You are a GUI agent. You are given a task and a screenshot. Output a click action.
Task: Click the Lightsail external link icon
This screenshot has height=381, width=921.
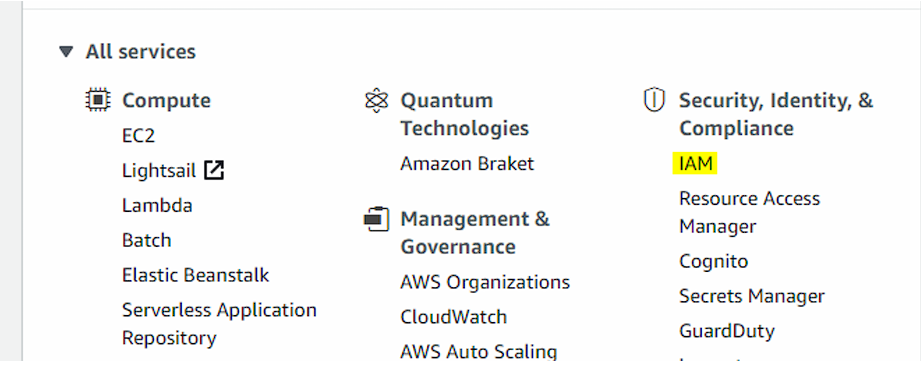pyautogui.click(x=214, y=171)
